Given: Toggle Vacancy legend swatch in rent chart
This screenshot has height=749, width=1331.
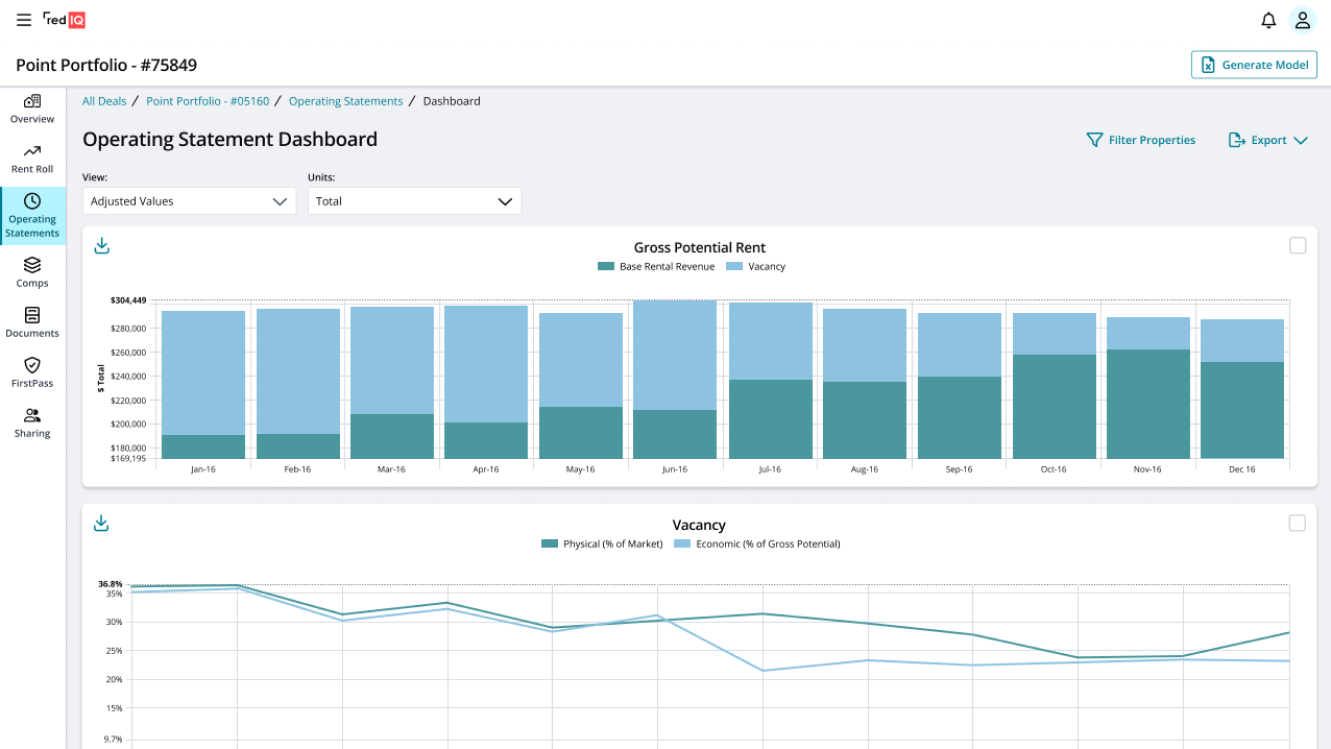Looking at the screenshot, I should pos(734,267).
